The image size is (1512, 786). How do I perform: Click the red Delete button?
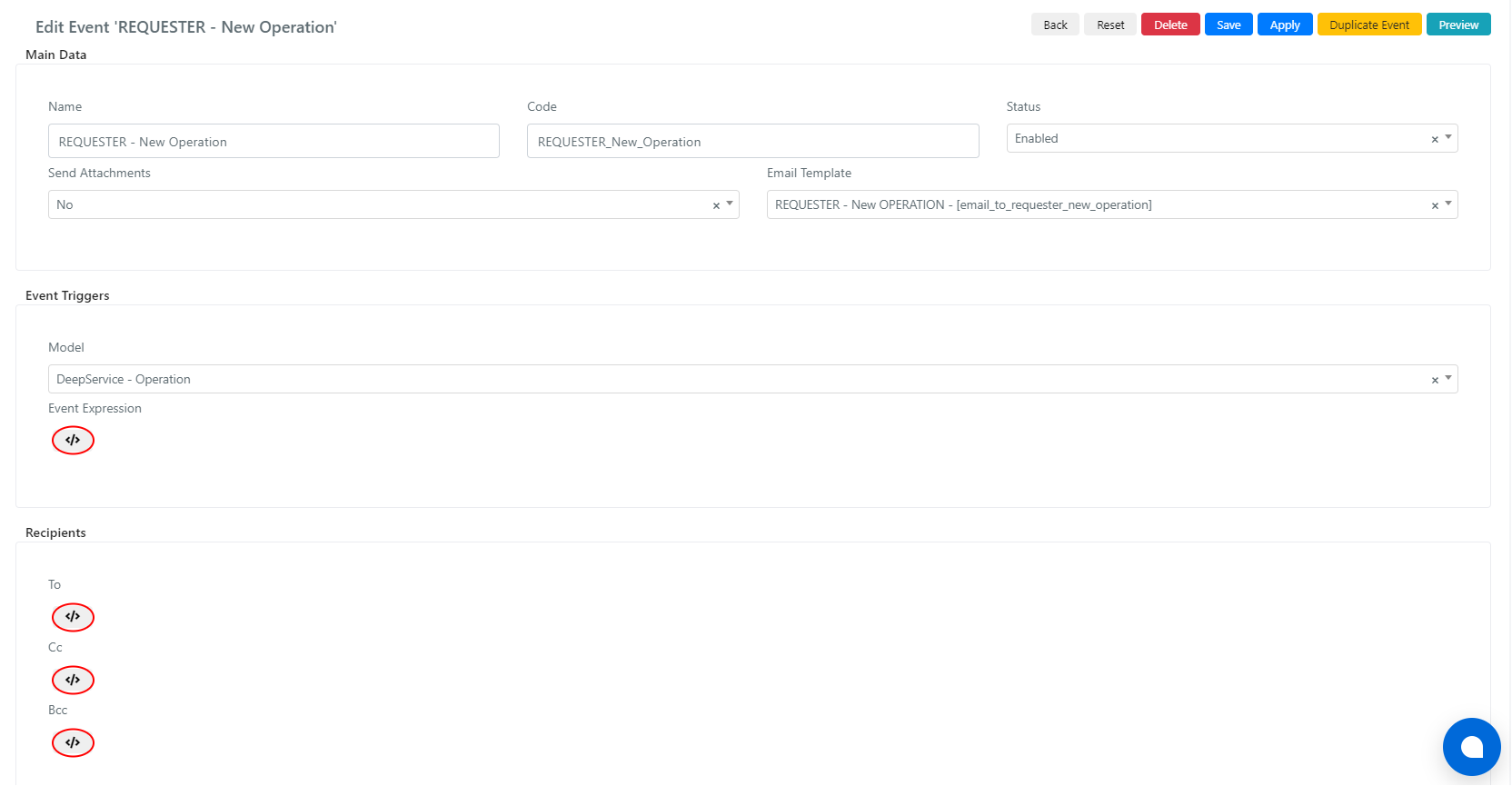click(1170, 25)
